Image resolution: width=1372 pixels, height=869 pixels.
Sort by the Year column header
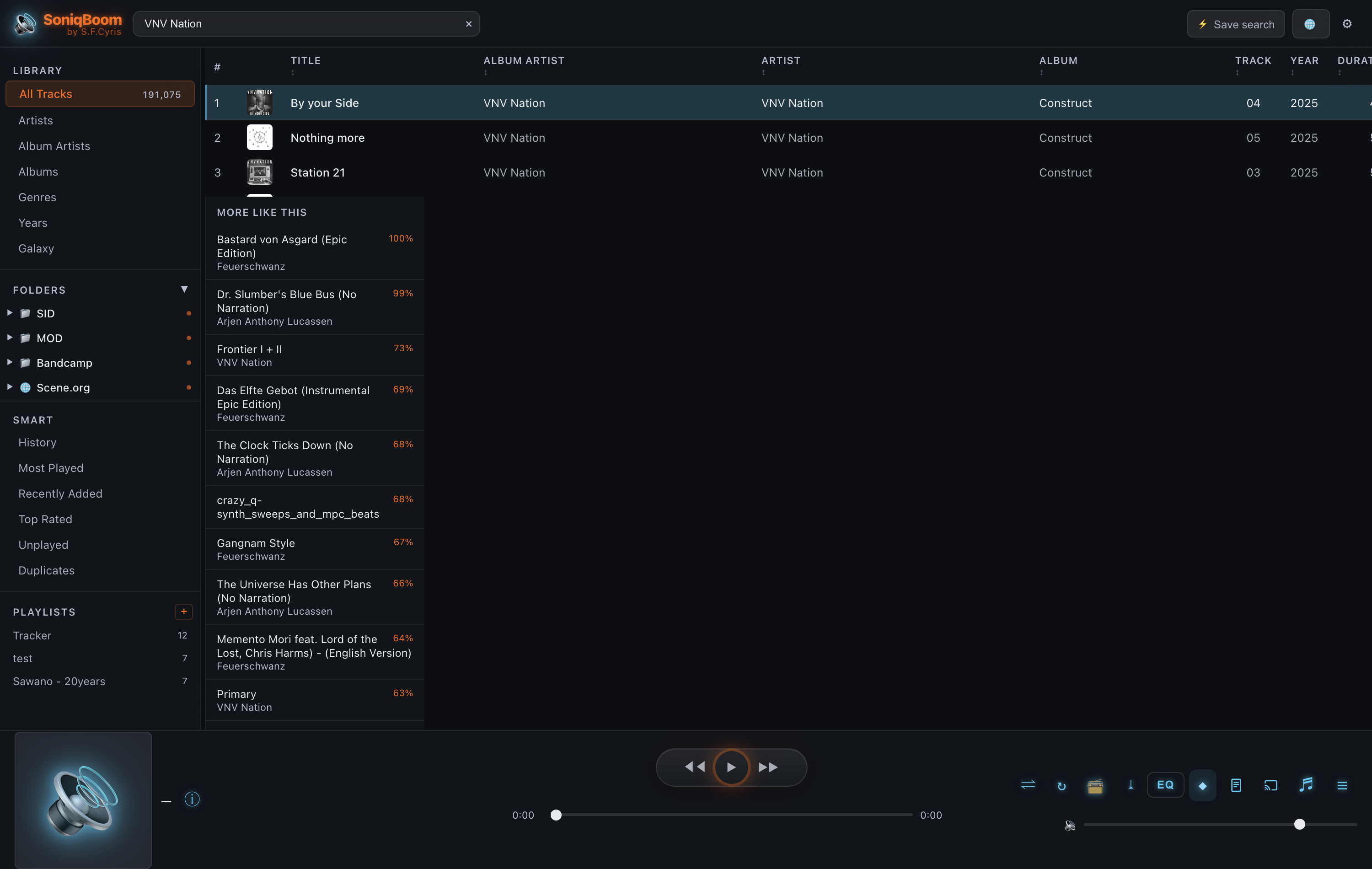(1304, 60)
